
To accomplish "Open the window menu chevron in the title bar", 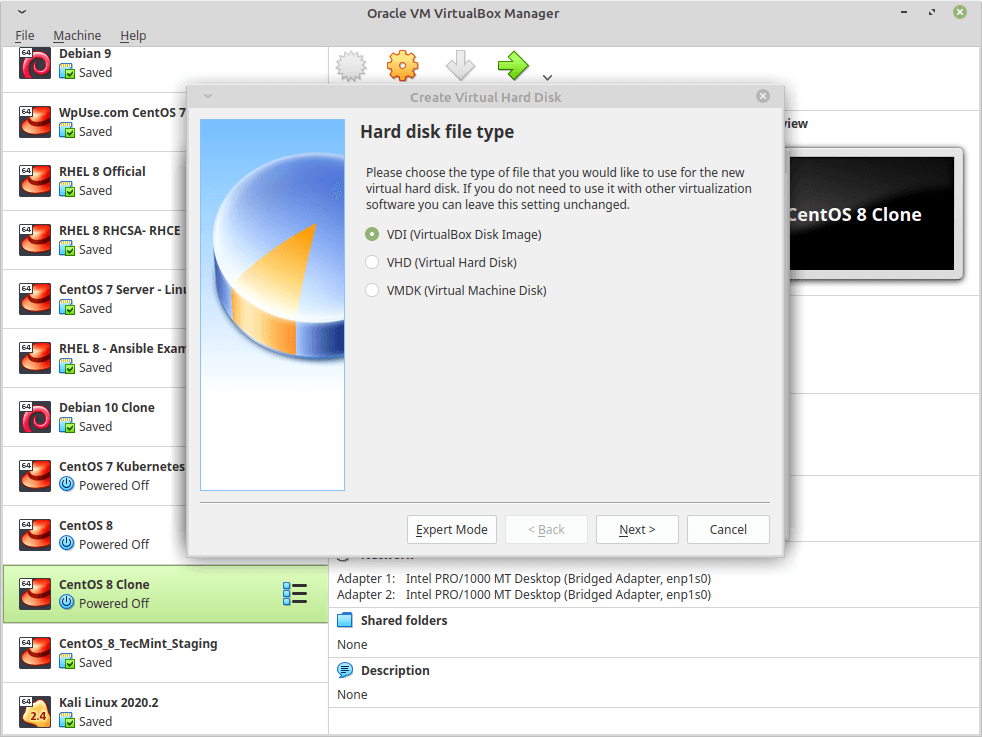I will 22,12.
